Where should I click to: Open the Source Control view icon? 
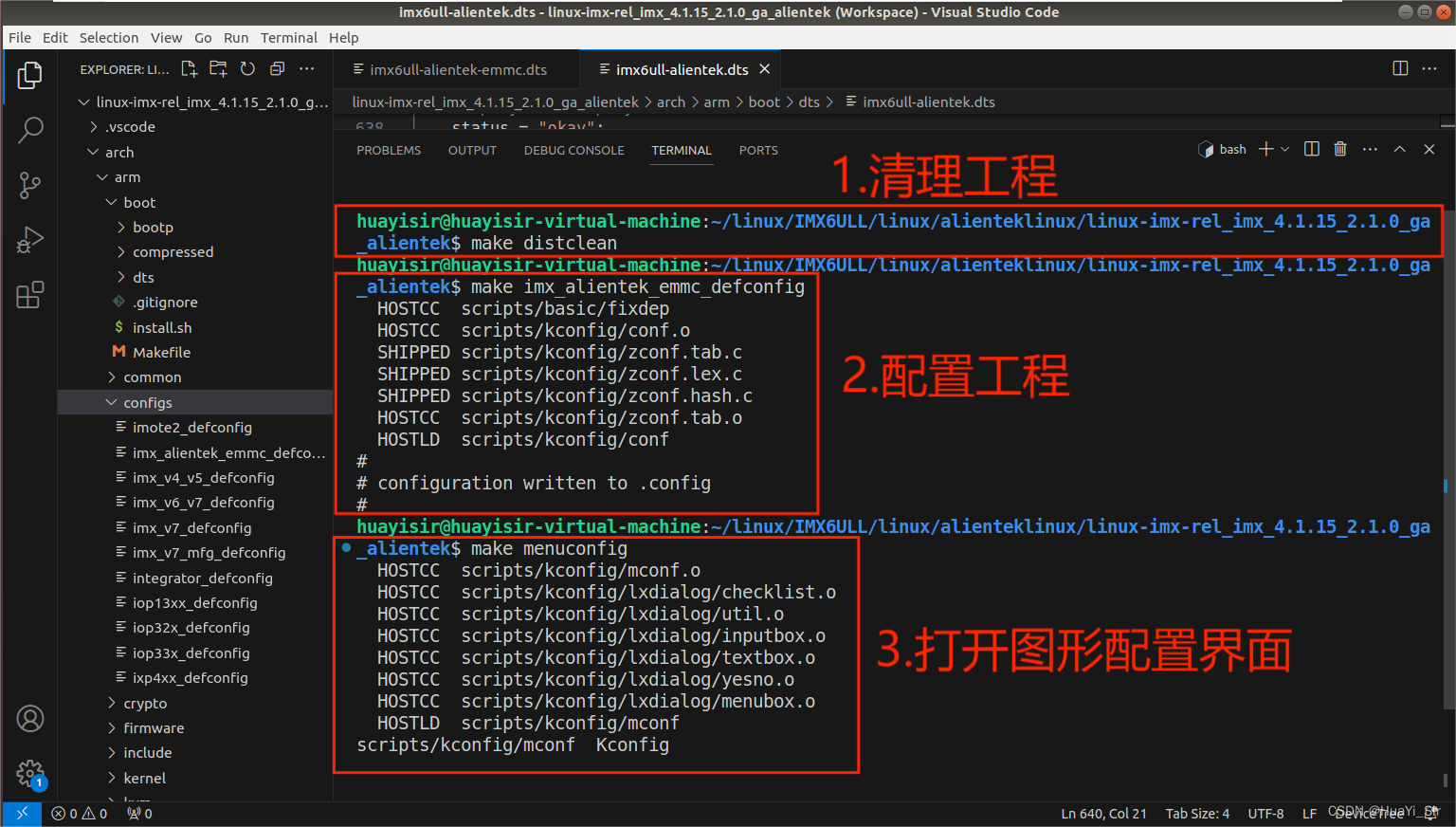[x=29, y=185]
